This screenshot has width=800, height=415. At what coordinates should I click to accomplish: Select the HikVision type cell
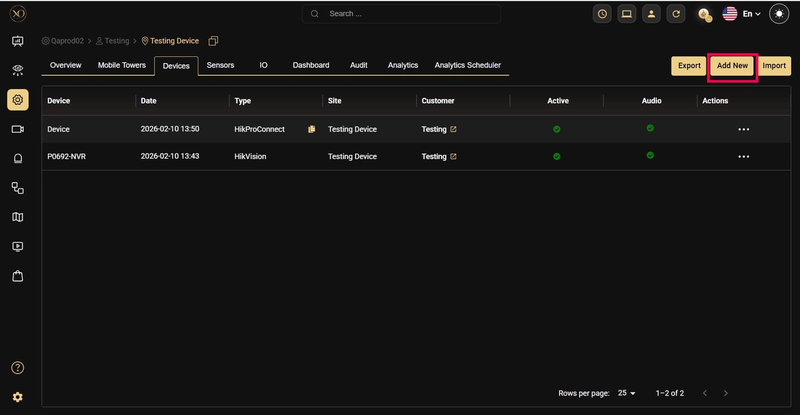click(250, 157)
